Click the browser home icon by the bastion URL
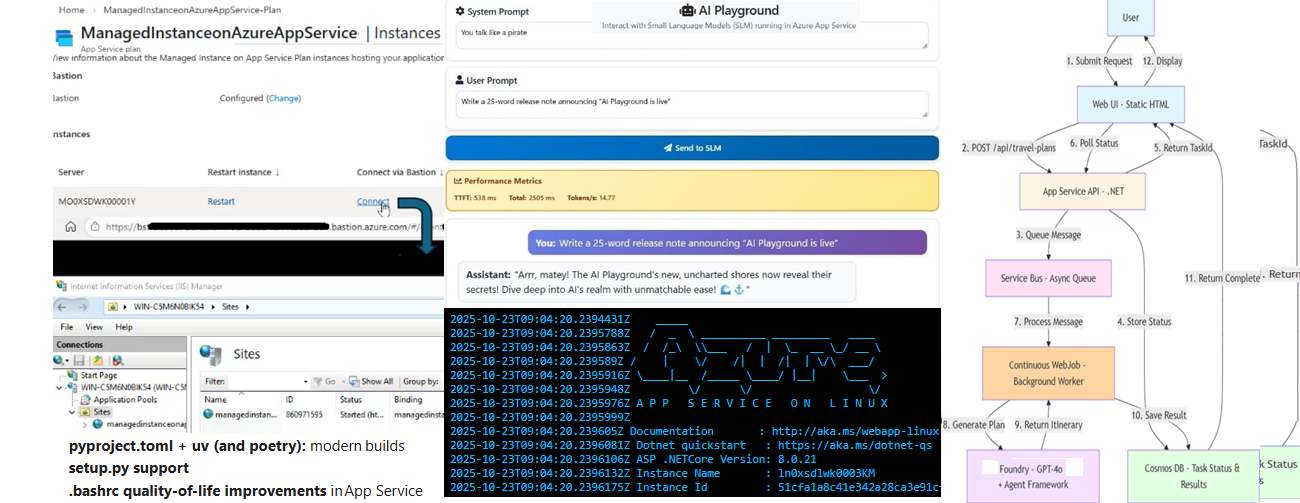The image size is (1300, 503). 70,227
